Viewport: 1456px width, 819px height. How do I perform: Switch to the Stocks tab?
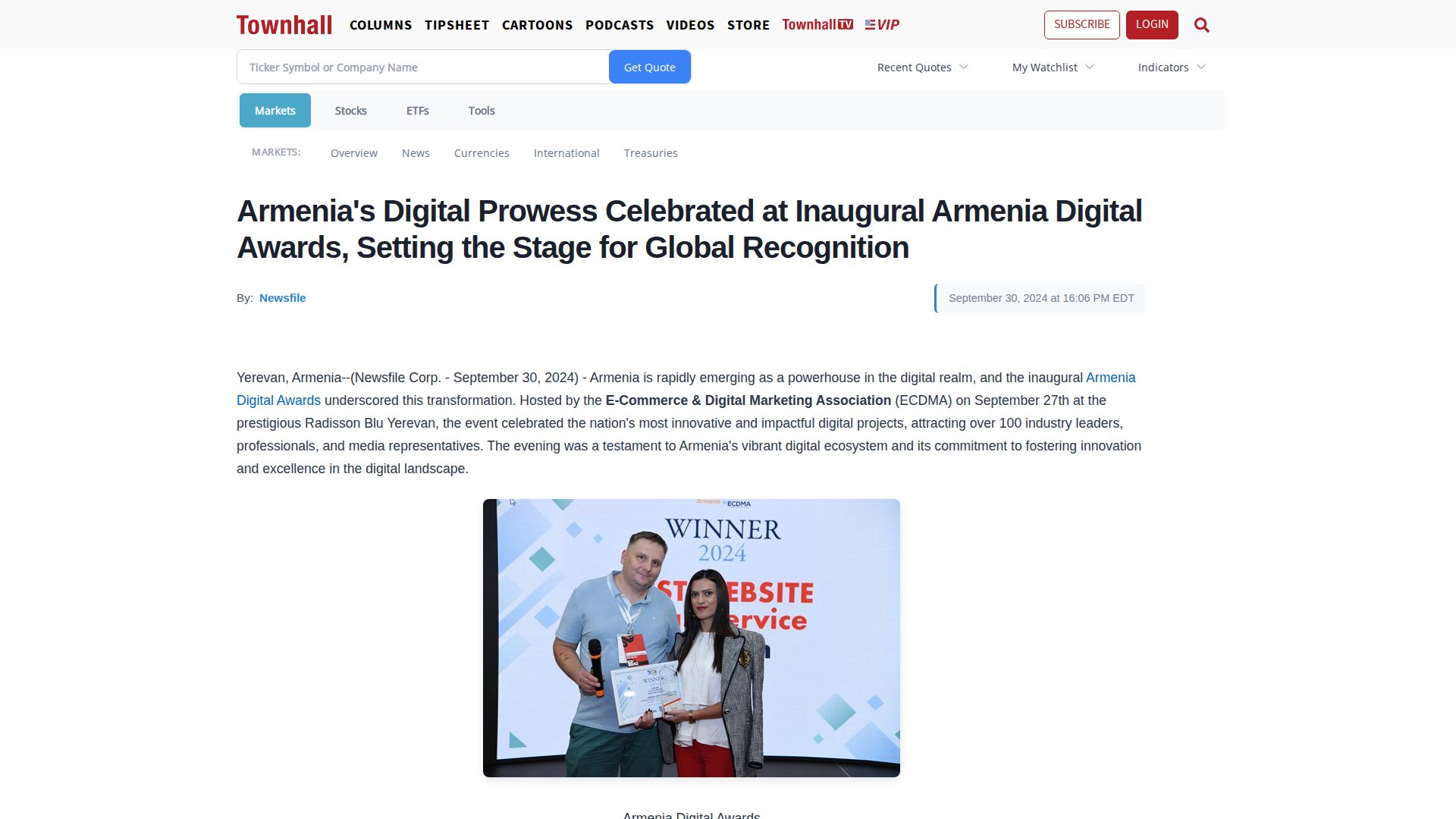tap(350, 111)
